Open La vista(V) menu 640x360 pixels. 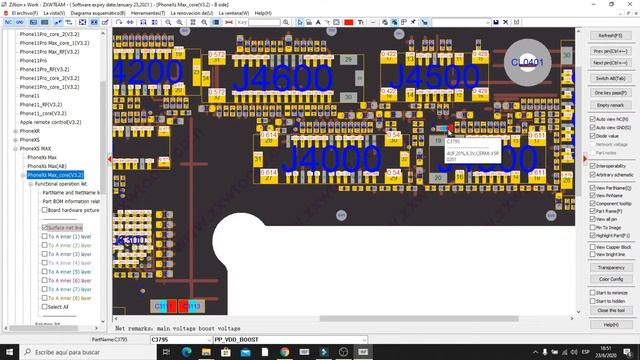[54, 13]
